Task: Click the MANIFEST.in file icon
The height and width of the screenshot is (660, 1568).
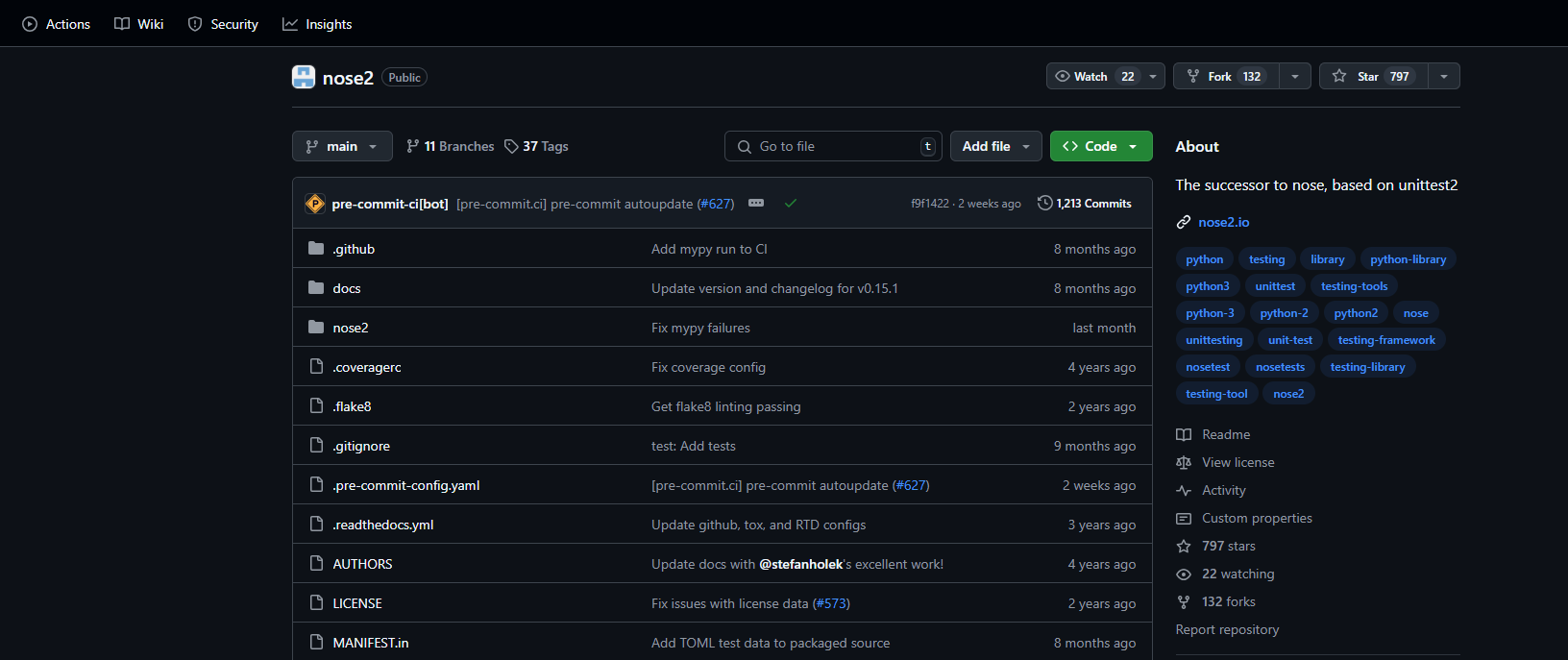Action: [316, 642]
